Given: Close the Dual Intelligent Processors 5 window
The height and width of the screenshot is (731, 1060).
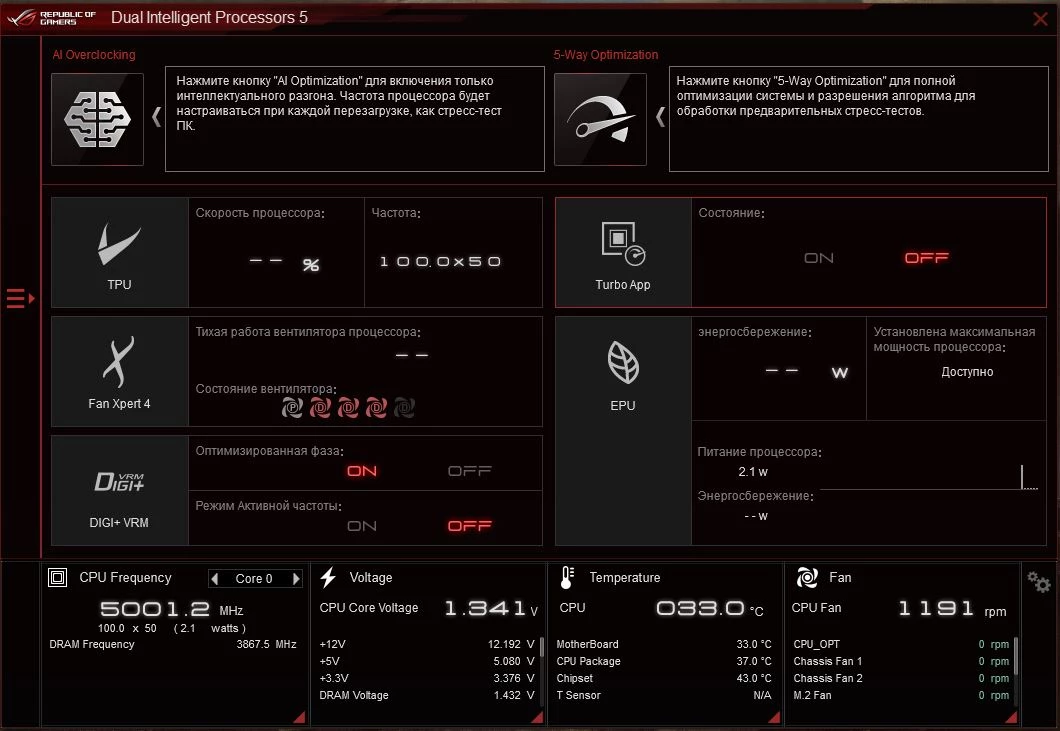Looking at the screenshot, I should [x=1040, y=19].
